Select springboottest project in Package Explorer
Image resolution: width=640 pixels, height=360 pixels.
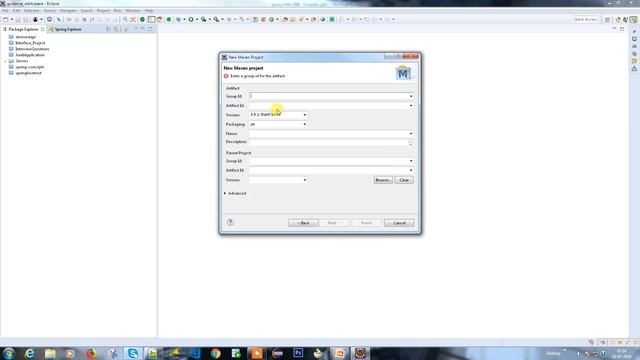click(28, 73)
